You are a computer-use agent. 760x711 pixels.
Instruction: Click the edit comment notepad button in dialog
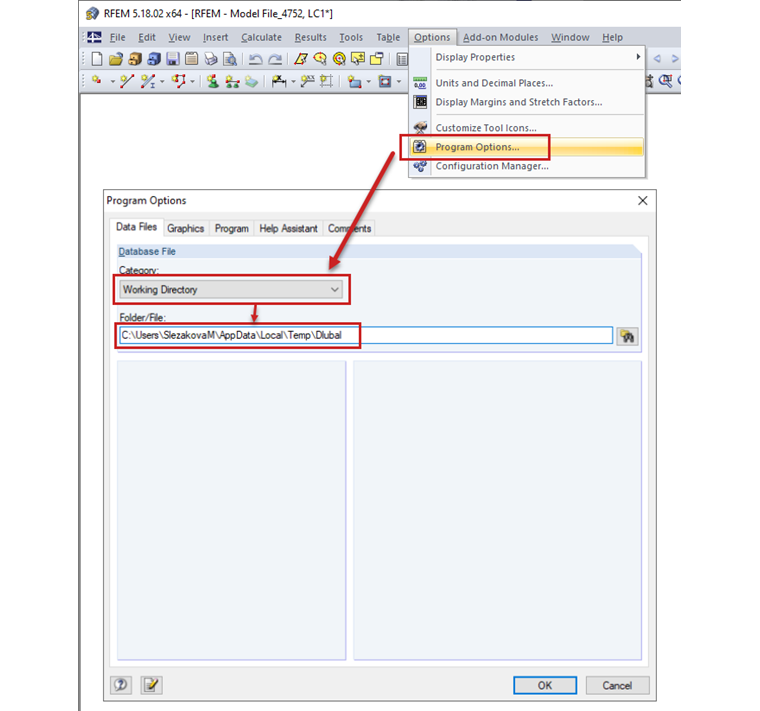pos(151,685)
